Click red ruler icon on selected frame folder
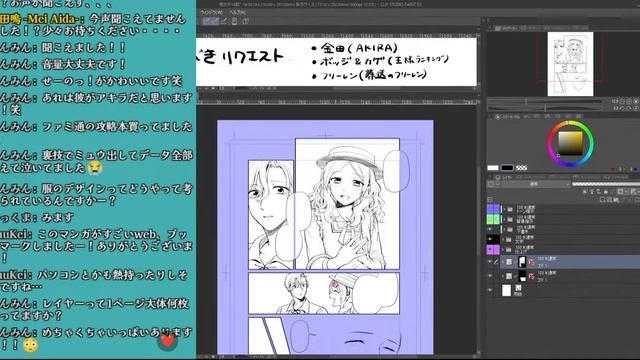The image size is (640, 360). 531,262
